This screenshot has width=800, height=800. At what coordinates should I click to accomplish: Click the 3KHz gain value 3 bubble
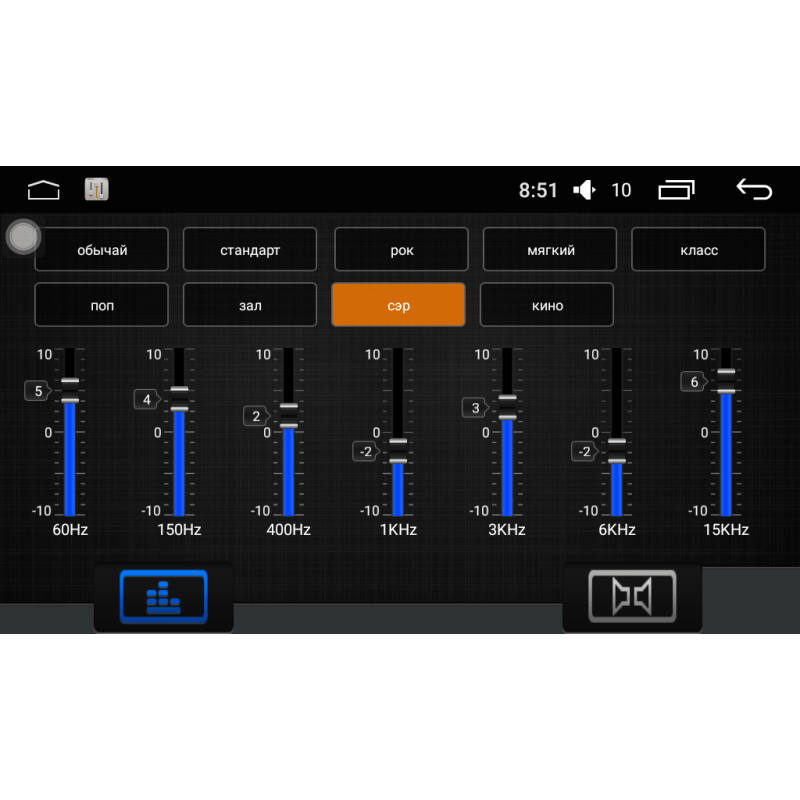pos(475,408)
